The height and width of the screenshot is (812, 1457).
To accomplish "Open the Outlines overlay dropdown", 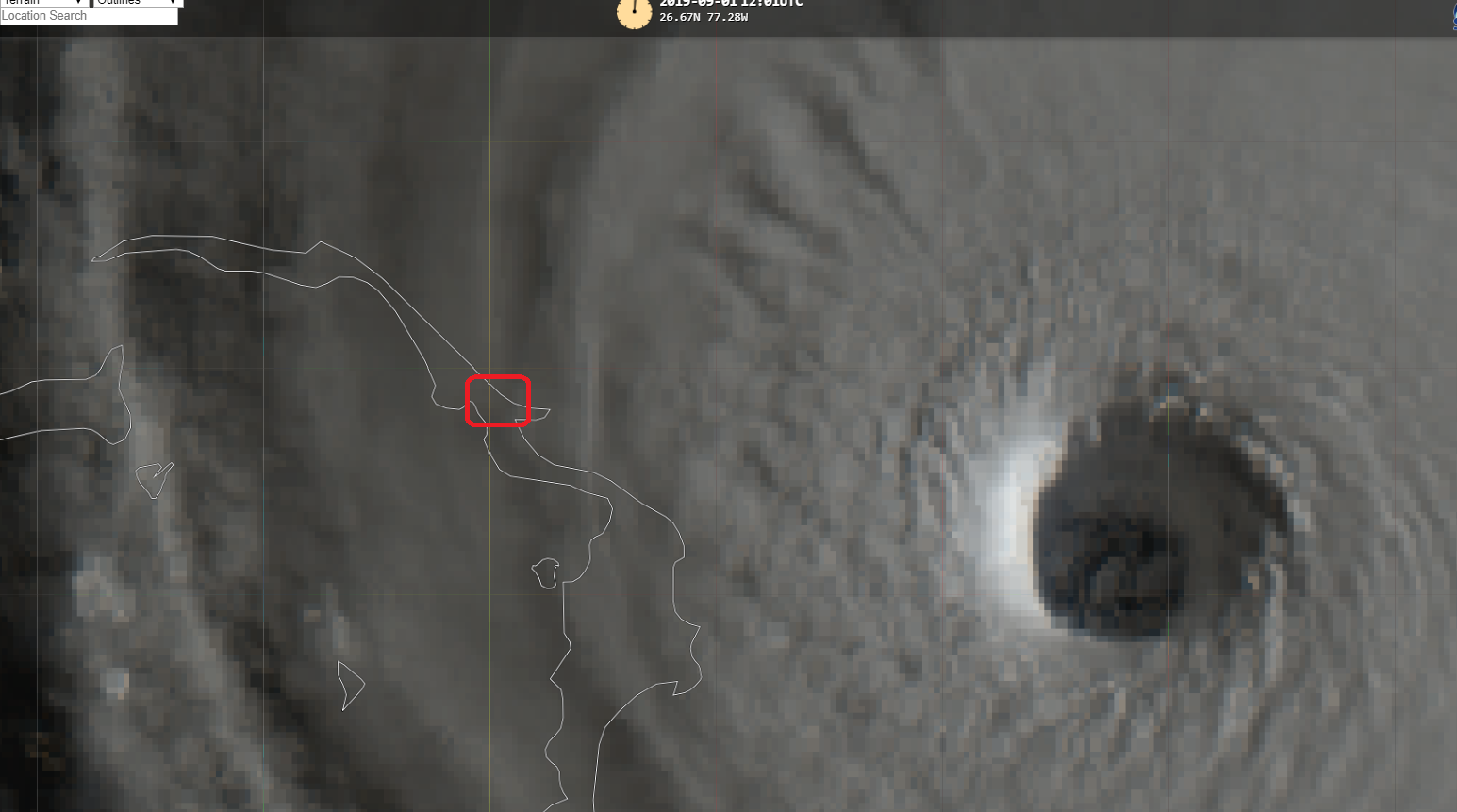I will tap(138, 3).
